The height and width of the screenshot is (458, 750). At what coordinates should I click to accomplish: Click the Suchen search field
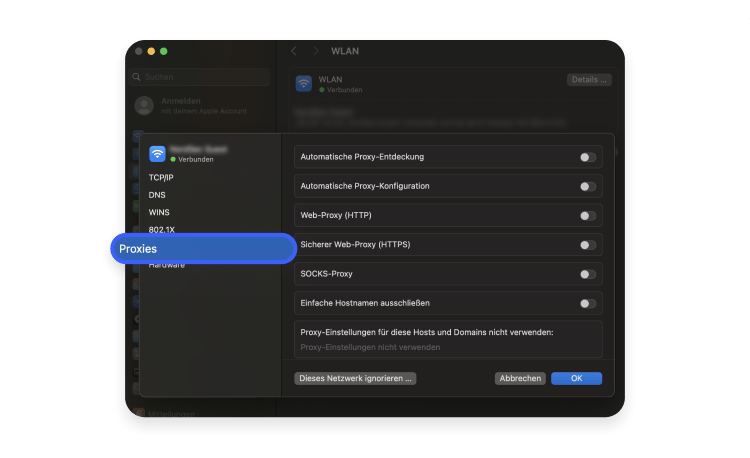click(200, 77)
